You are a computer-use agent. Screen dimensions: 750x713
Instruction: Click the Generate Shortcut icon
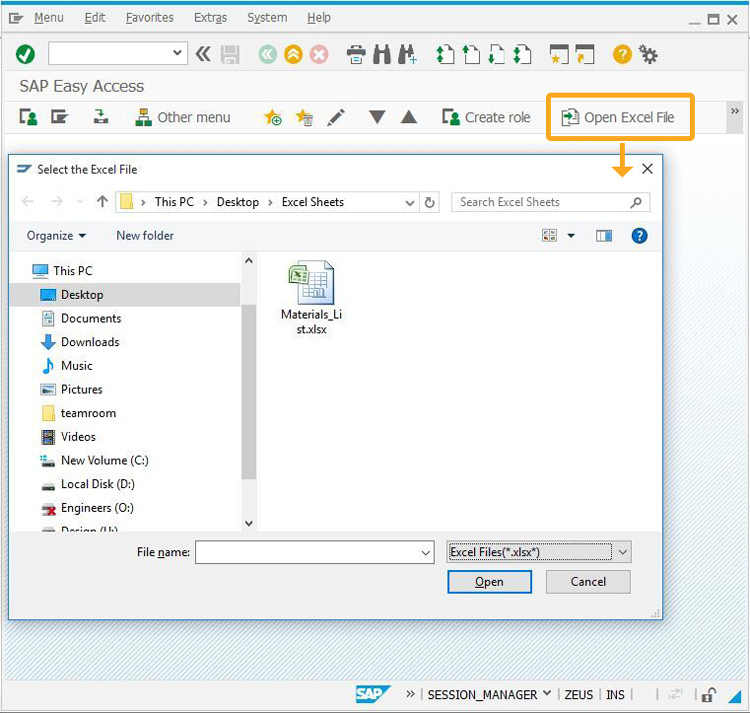[x=585, y=54]
